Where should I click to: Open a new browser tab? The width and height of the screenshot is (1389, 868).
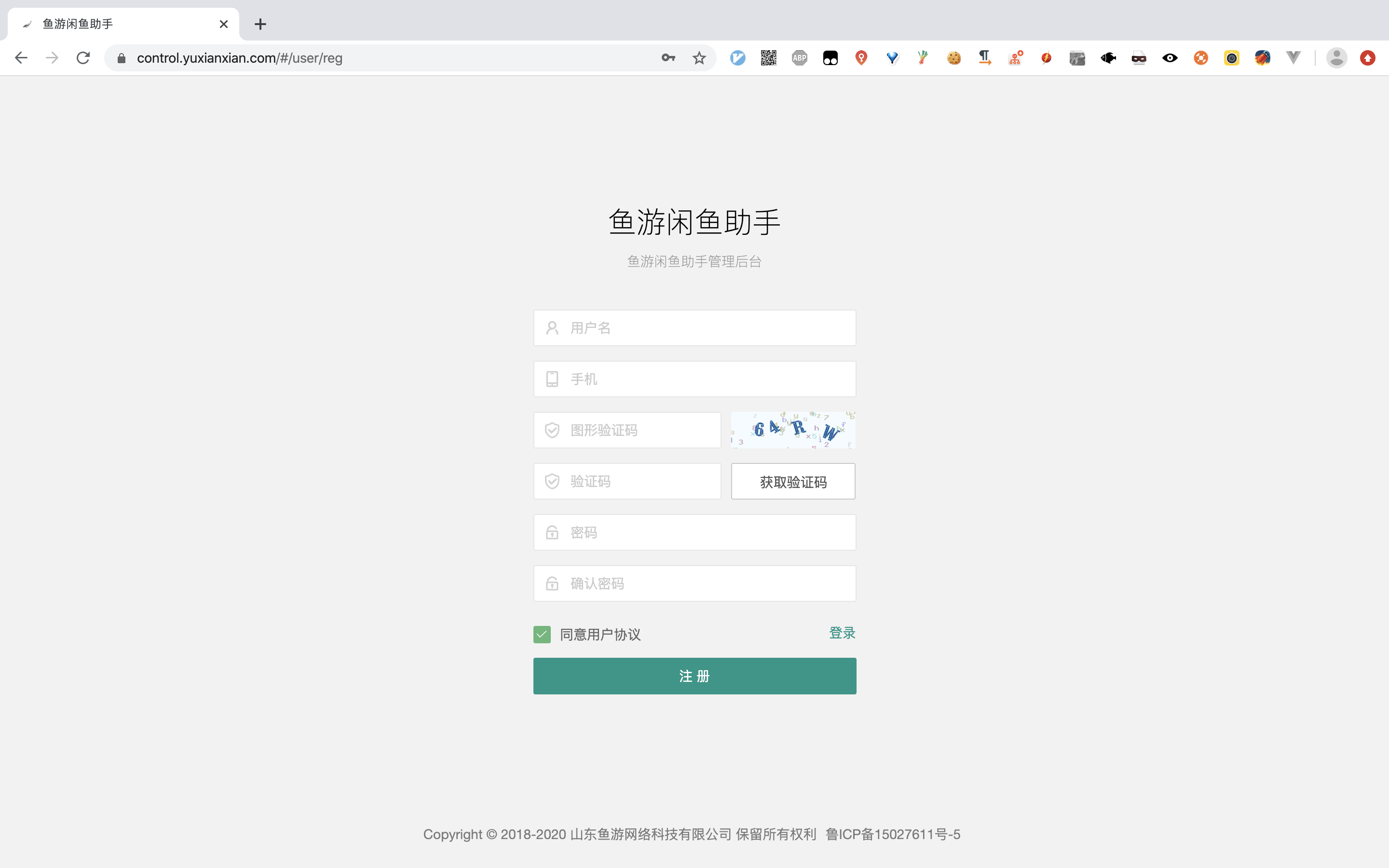click(260, 24)
